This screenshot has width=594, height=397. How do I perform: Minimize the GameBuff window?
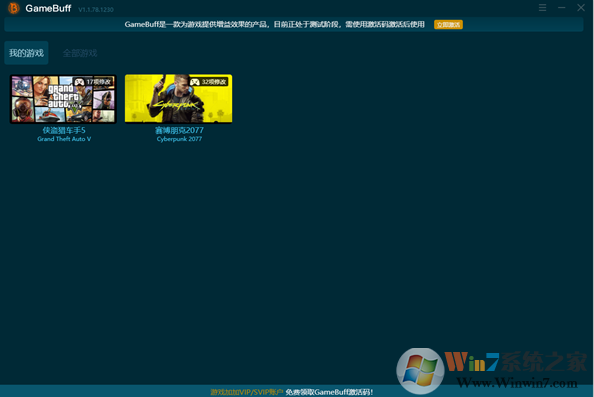(561, 8)
